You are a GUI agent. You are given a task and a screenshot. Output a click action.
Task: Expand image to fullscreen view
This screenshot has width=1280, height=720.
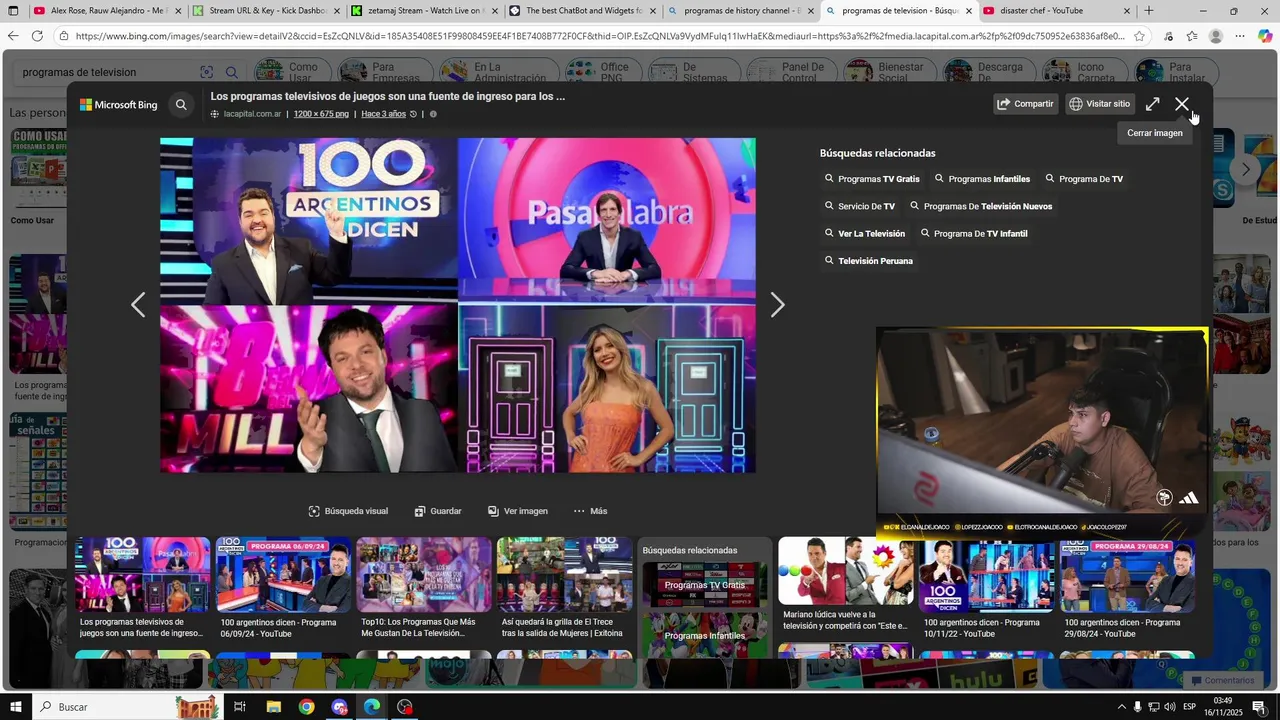(1152, 104)
